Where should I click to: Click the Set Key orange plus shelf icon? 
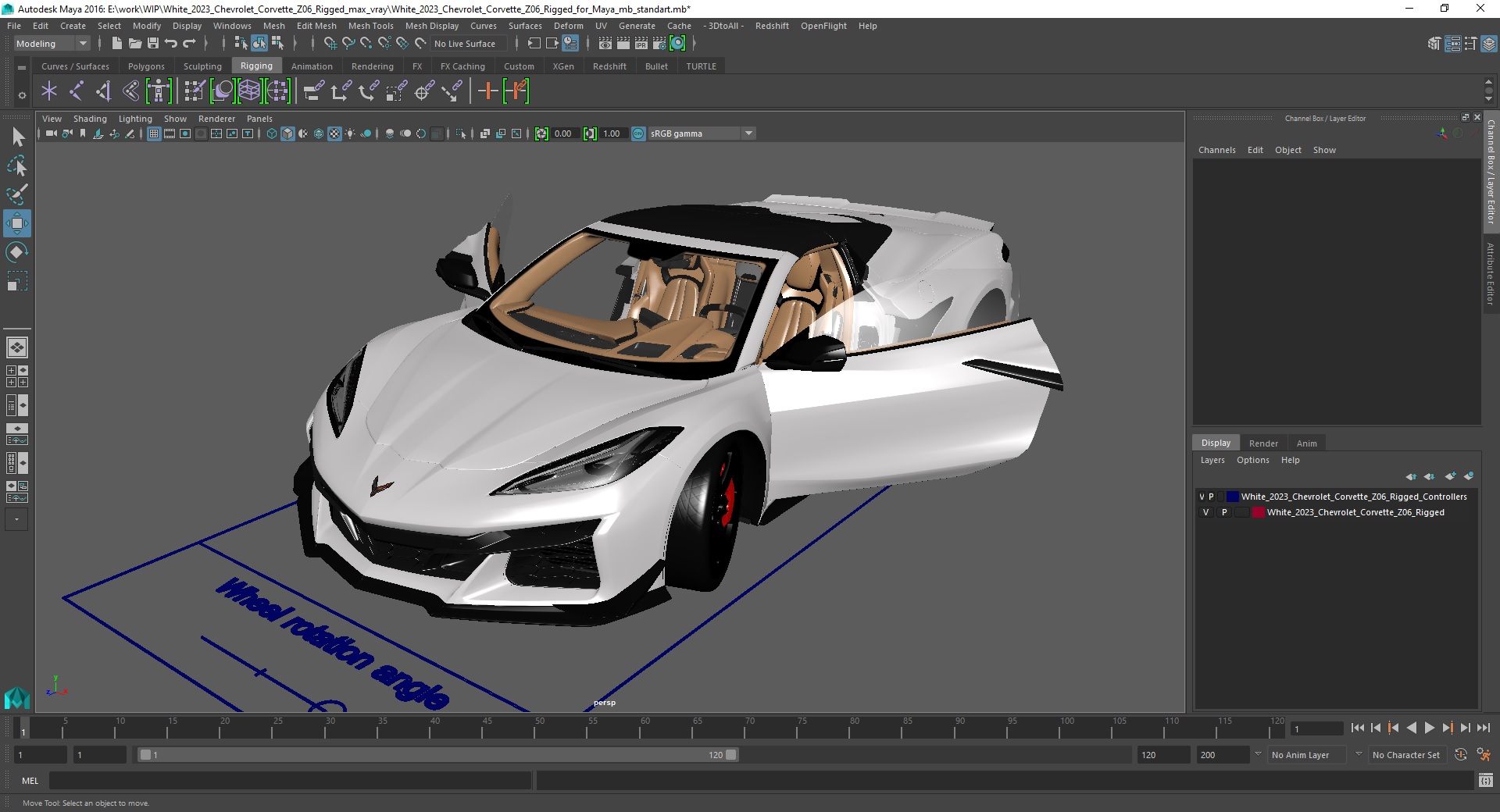coord(488,91)
